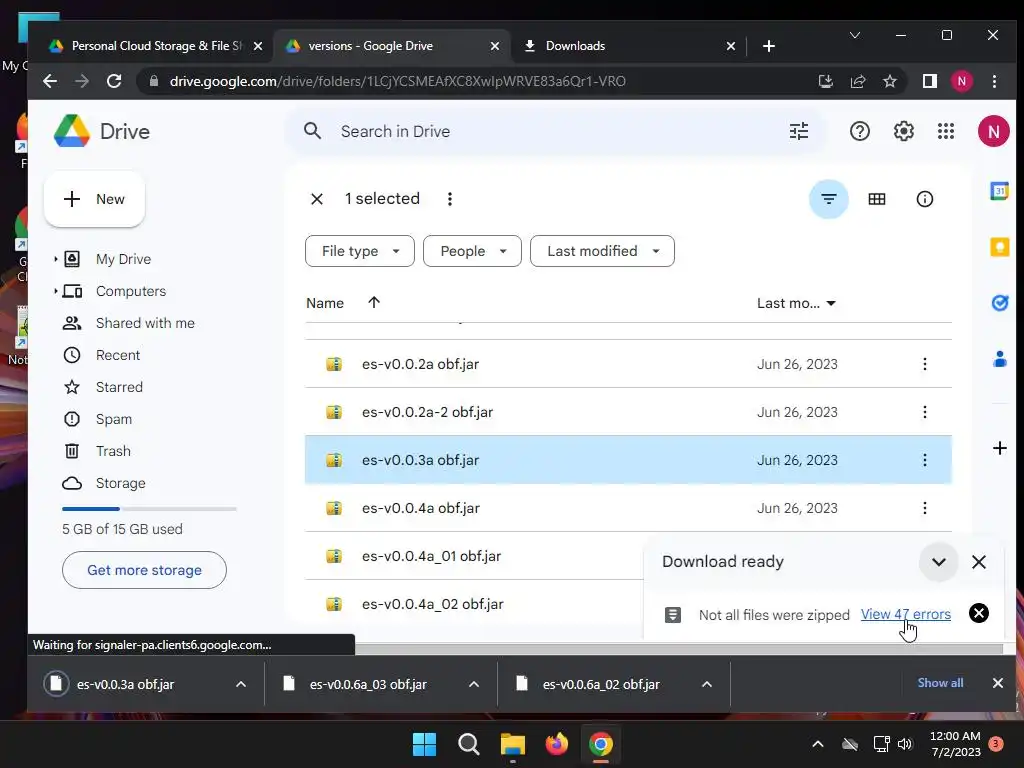Go back to the previous page
Screen dimensions: 1024x768
point(50,81)
